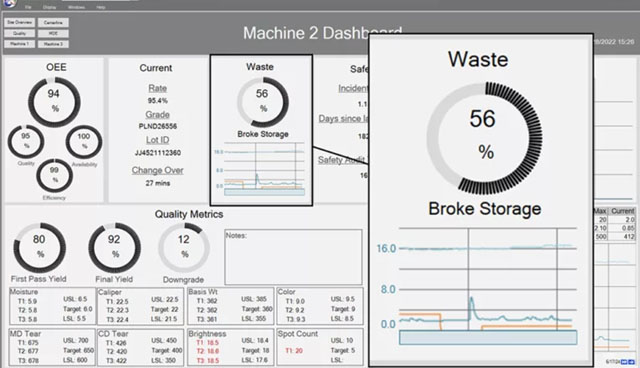This screenshot has height=368, width=640.
Task: Click the Machine 2 Dashboard title
Action: click(x=323, y=33)
